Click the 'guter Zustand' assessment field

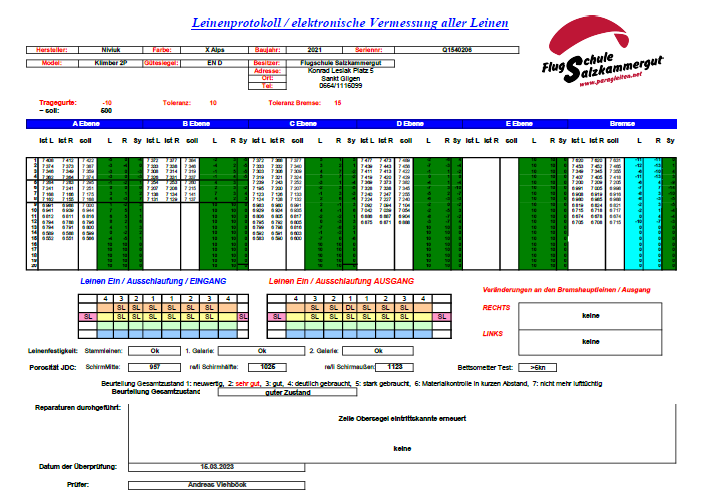point(287,392)
